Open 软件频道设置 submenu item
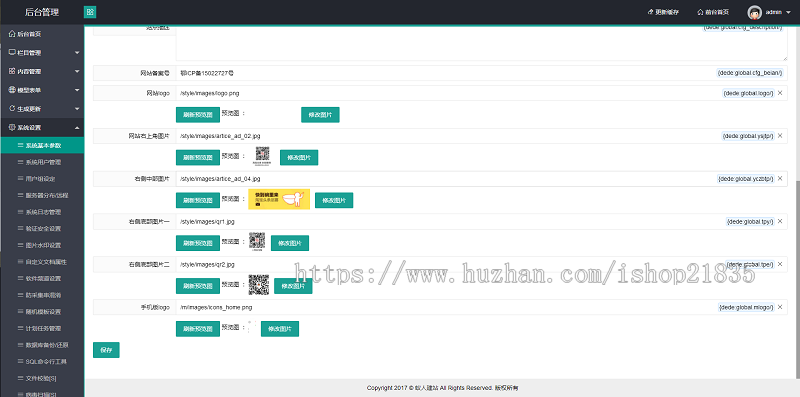Viewport: 800px width, 397px height. pos(42,279)
